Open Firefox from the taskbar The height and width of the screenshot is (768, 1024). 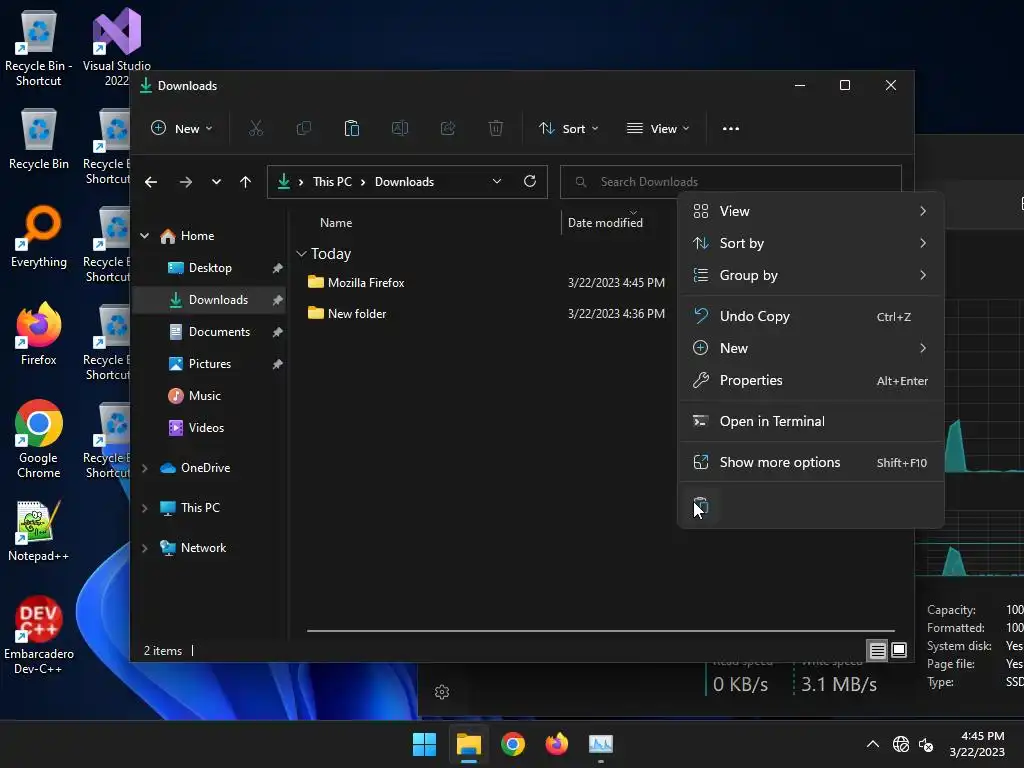point(556,744)
